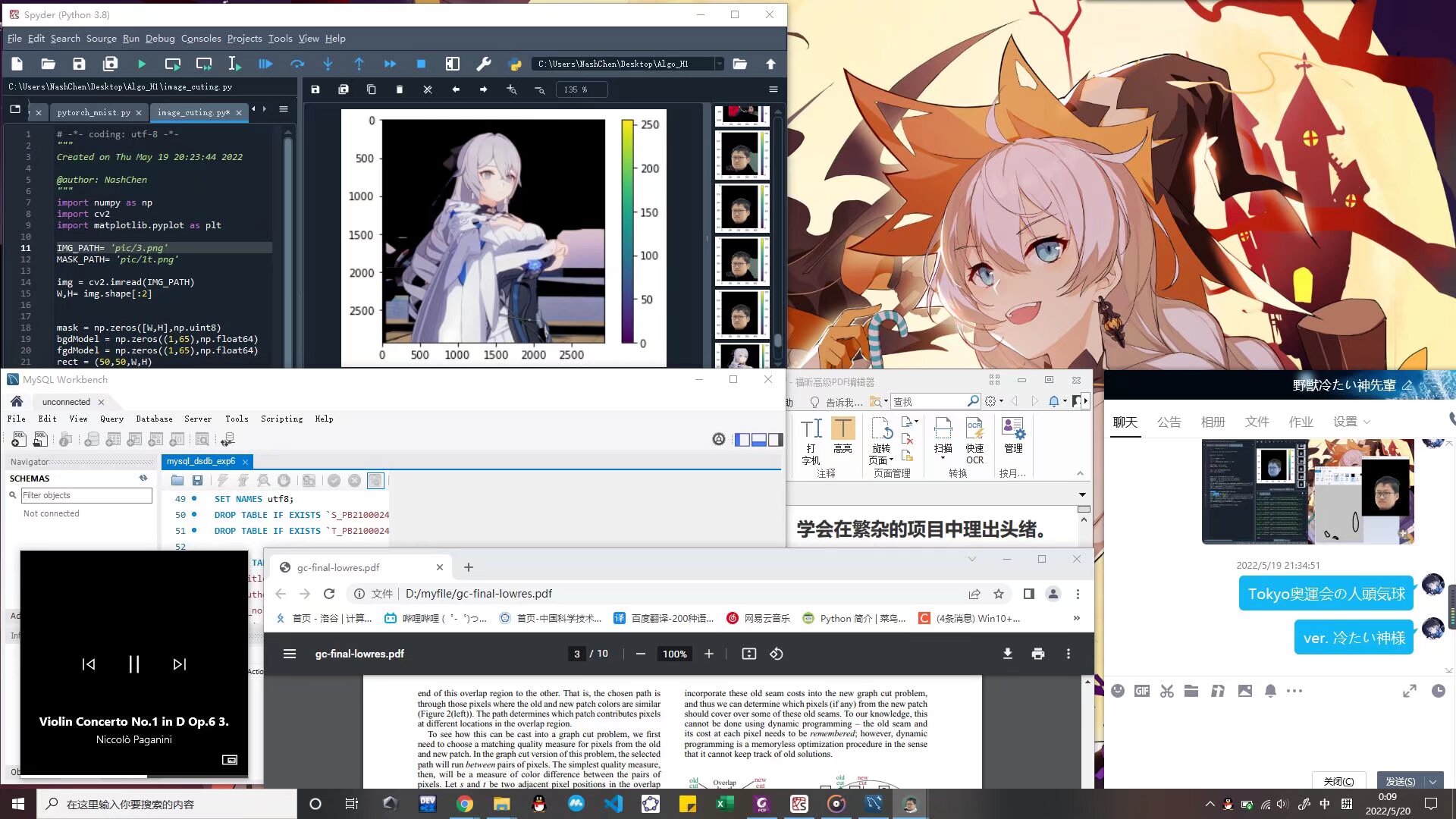Bookmark this page with the star icon
Screen dimensions: 1456x819
pos(999,594)
